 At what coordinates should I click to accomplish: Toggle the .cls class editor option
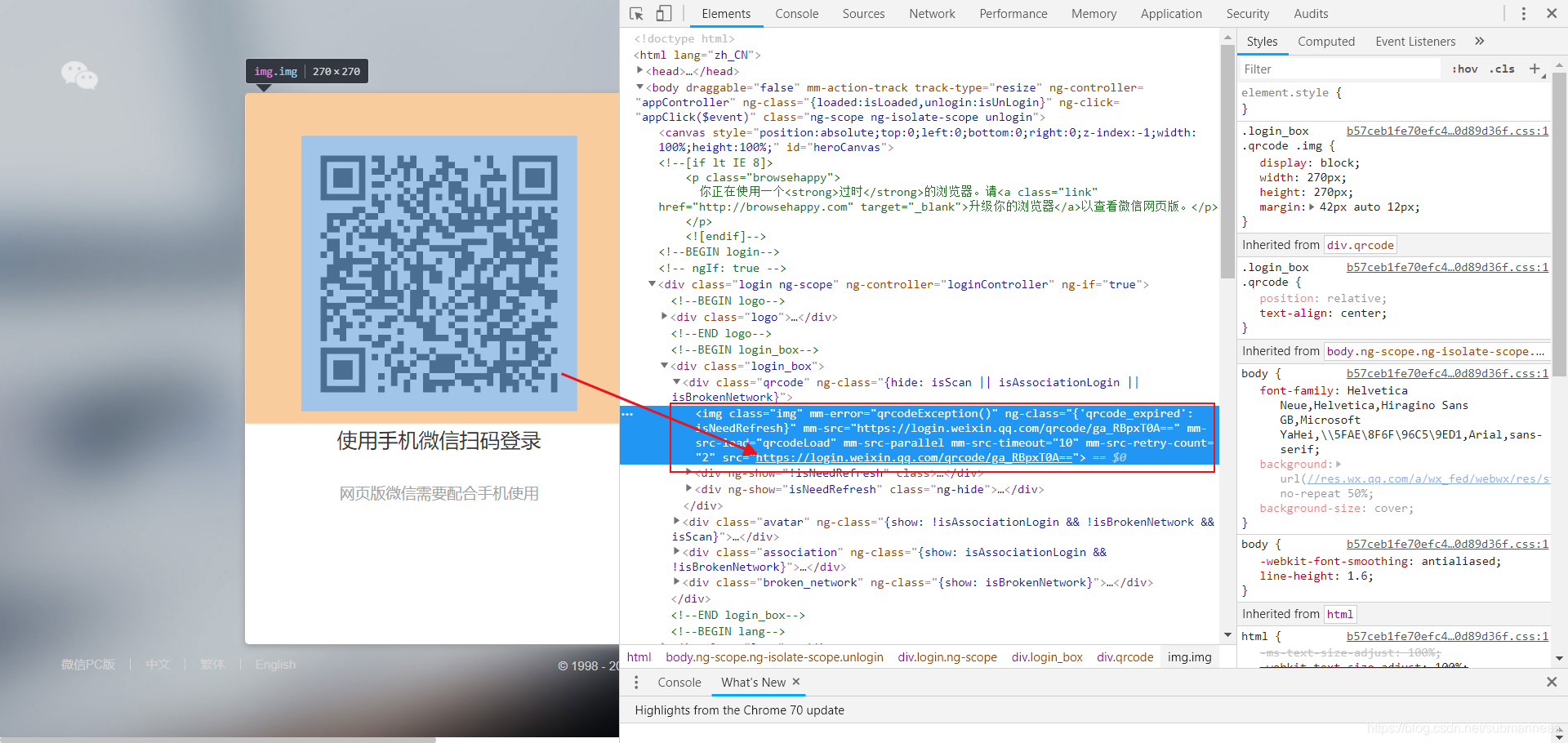pos(1502,69)
